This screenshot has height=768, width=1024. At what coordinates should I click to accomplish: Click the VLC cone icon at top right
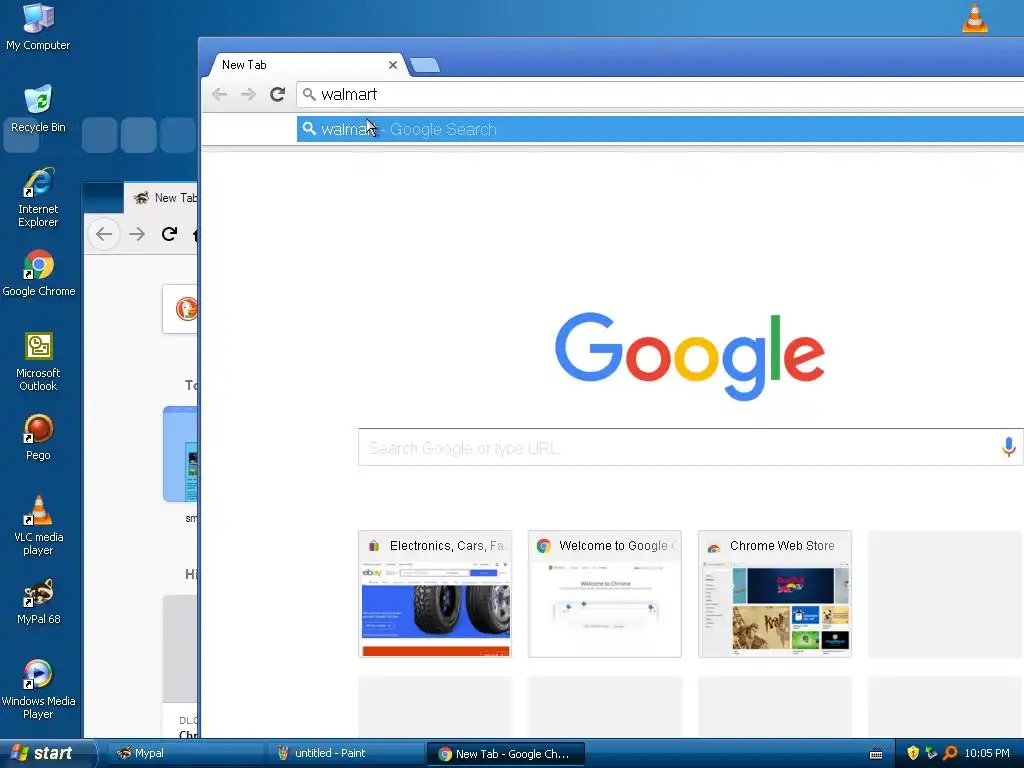point(974,18)
